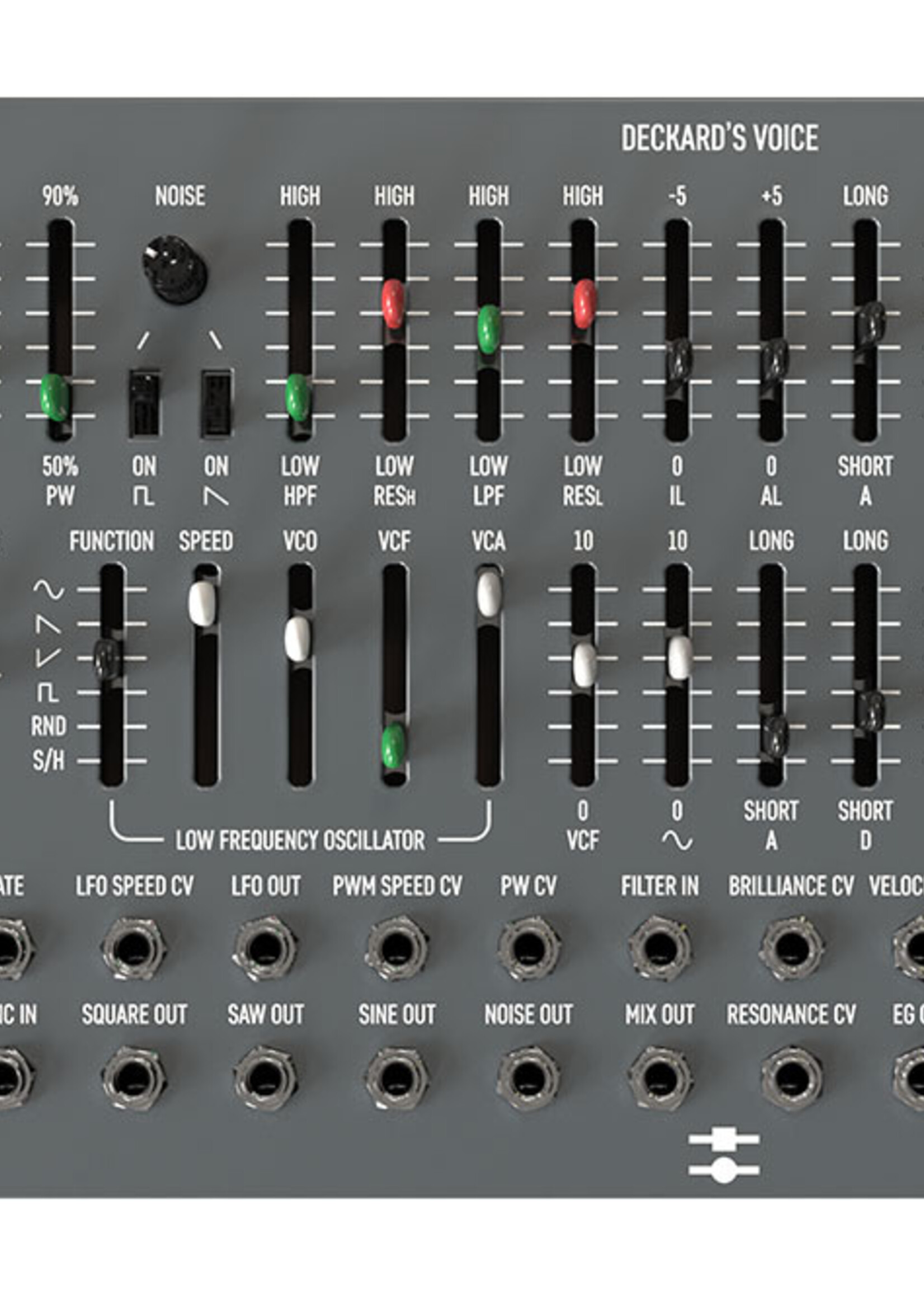This screenshot has width=924, height=1294.
Task: Click the white LFO VCO slider cap
Action: (297, 639)
